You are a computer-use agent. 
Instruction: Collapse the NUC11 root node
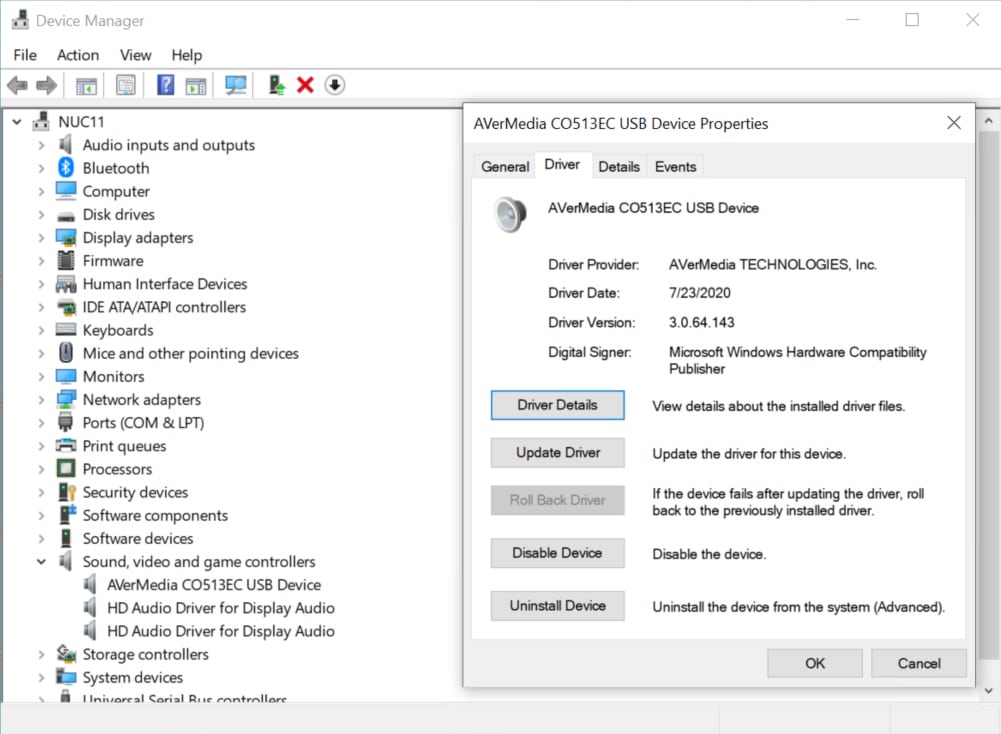coord(17,121)
